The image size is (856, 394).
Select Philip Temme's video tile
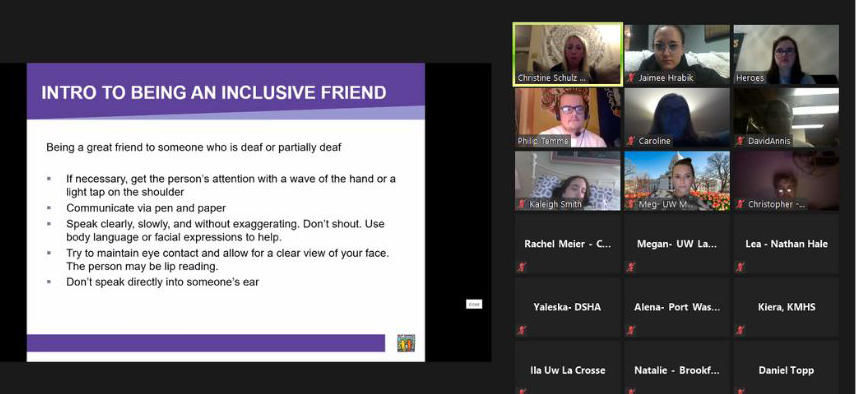(x=568, y=117)
